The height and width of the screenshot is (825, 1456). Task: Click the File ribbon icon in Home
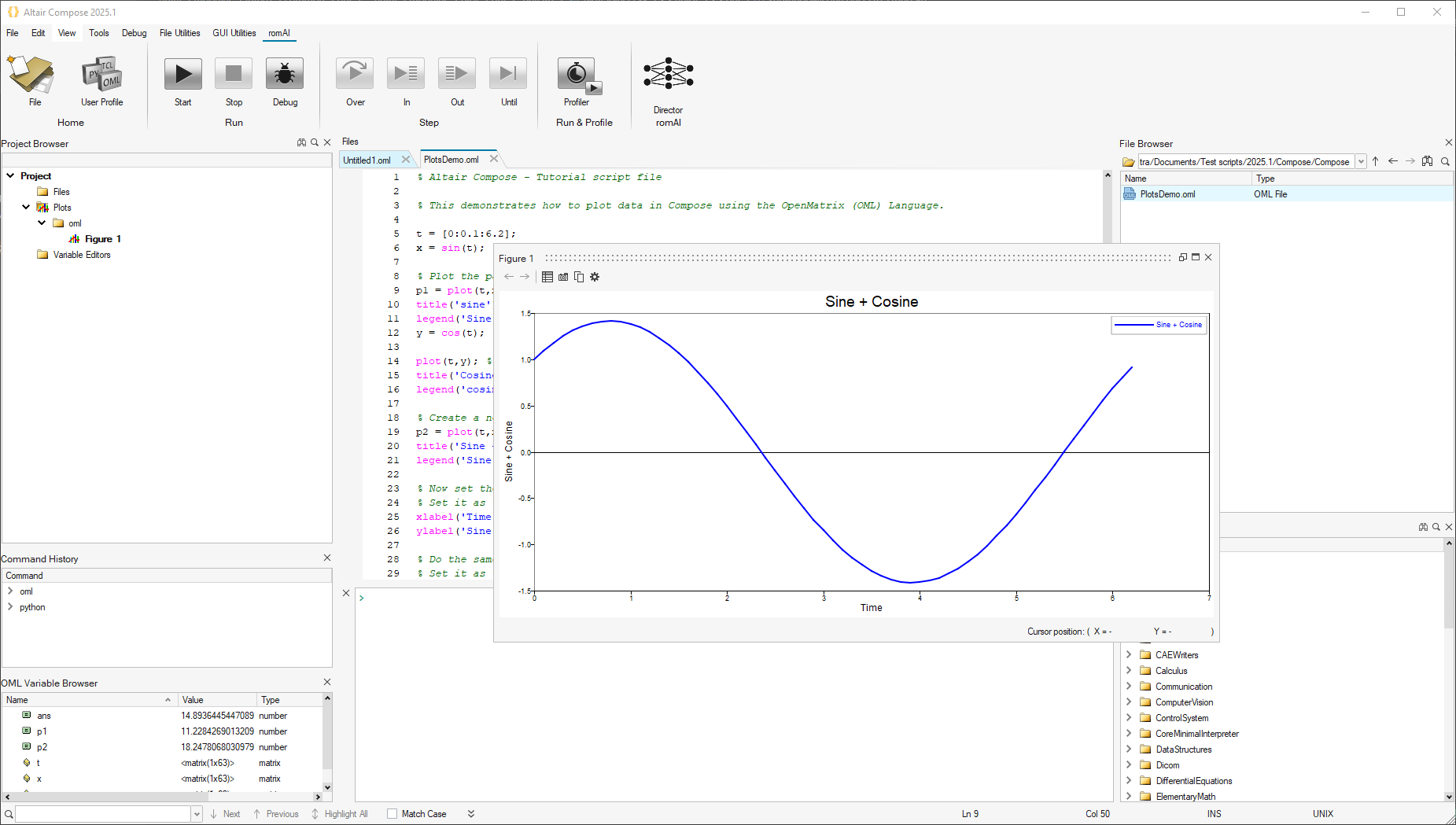[31, 75]
